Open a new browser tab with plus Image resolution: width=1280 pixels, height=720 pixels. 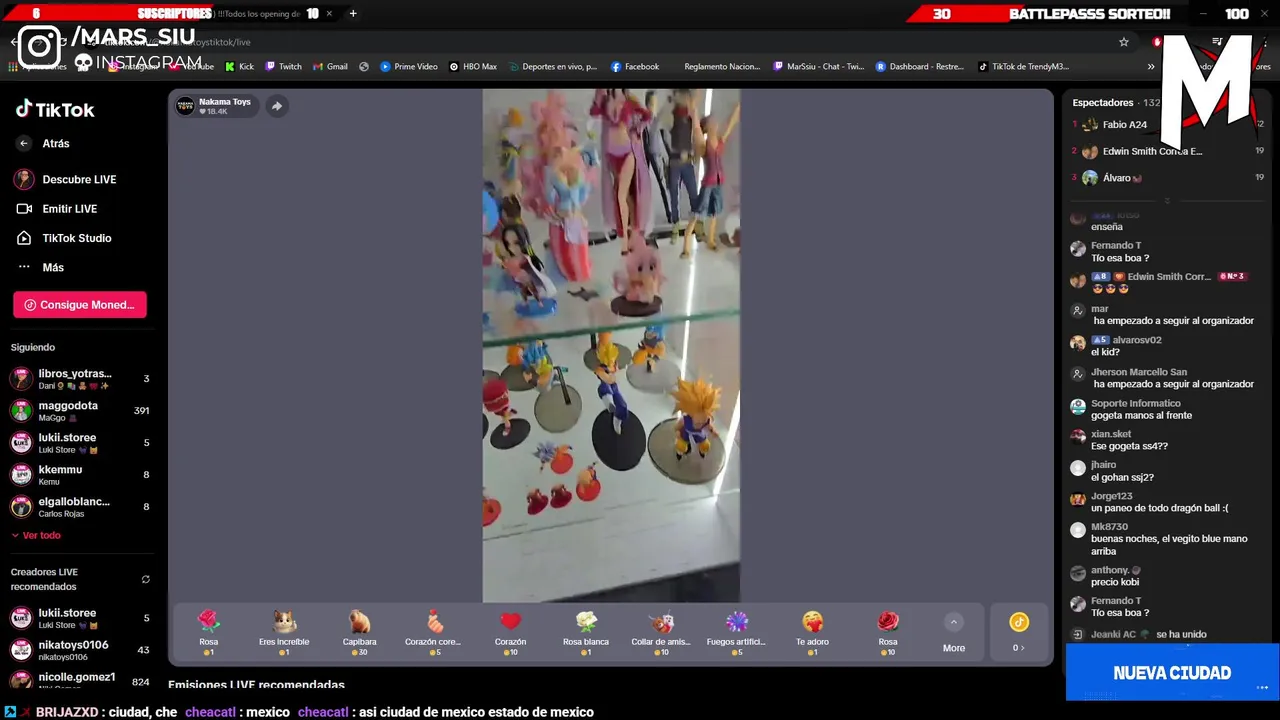(353, 14)
